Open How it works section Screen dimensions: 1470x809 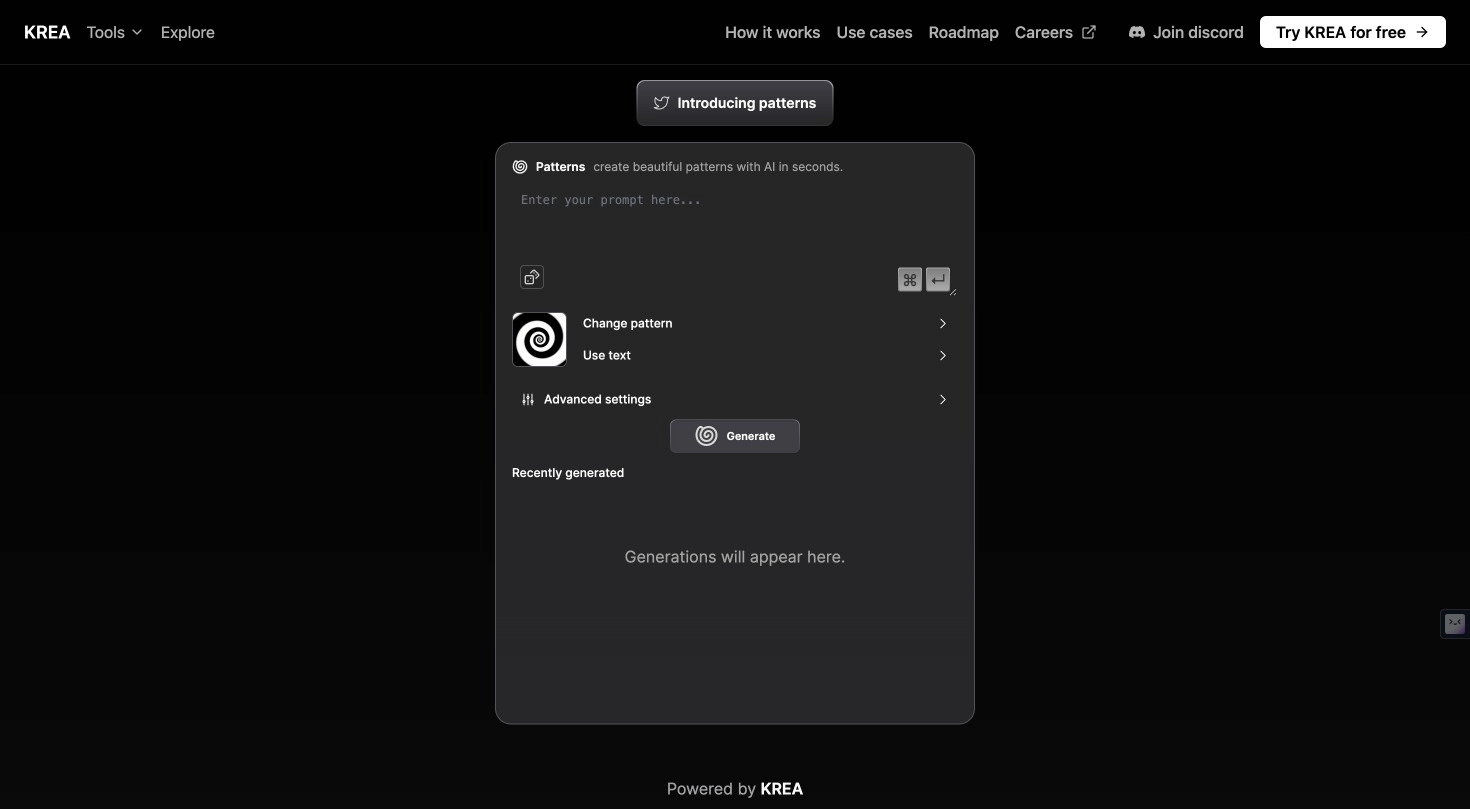[x=772, y=32]
